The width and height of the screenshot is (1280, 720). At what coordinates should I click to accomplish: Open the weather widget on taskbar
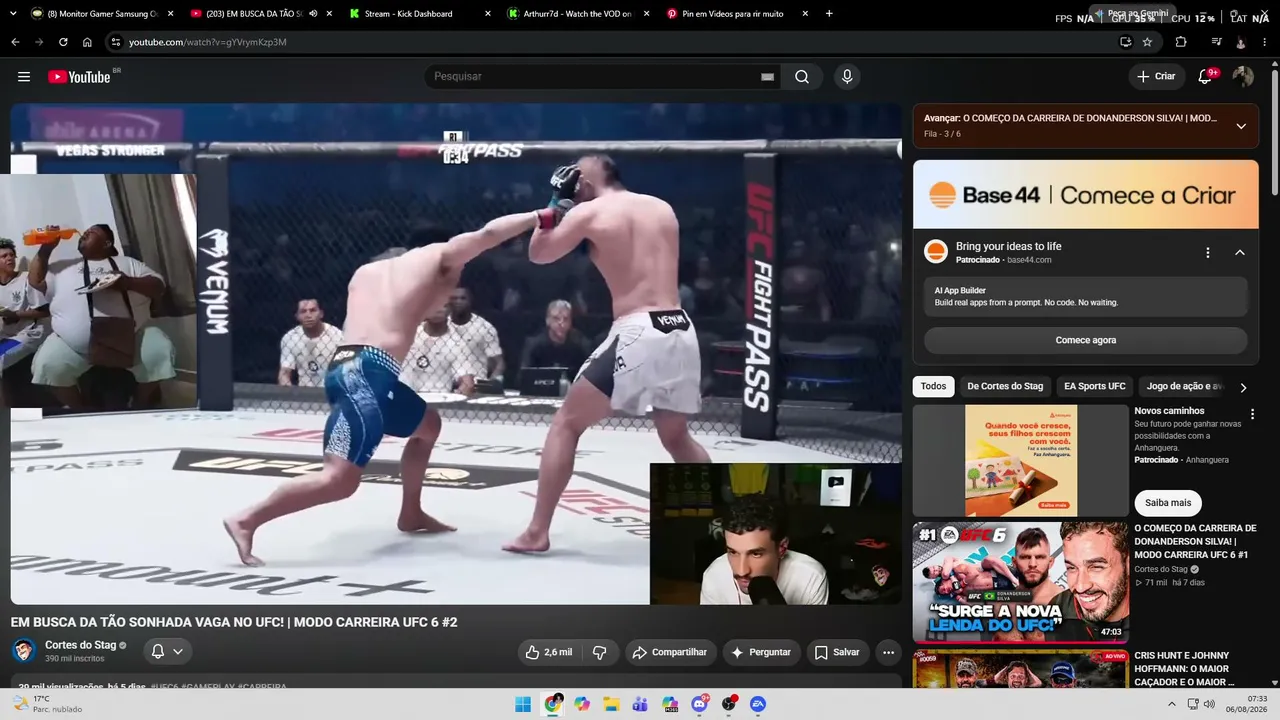tap(45, 704)
